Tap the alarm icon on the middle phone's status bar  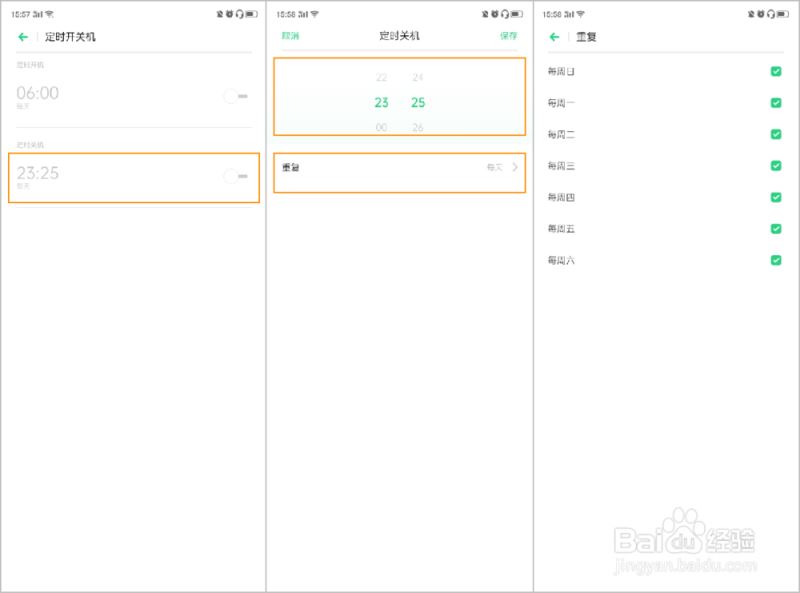coord(494,14)
